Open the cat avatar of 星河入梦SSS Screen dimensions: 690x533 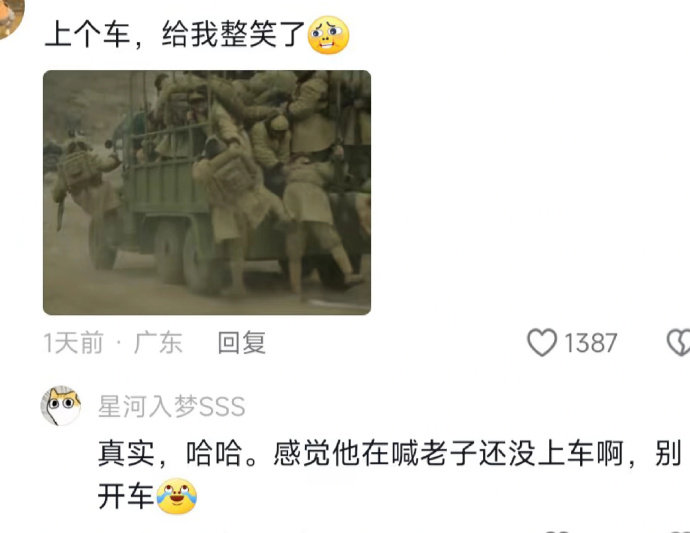coord(61,406)
